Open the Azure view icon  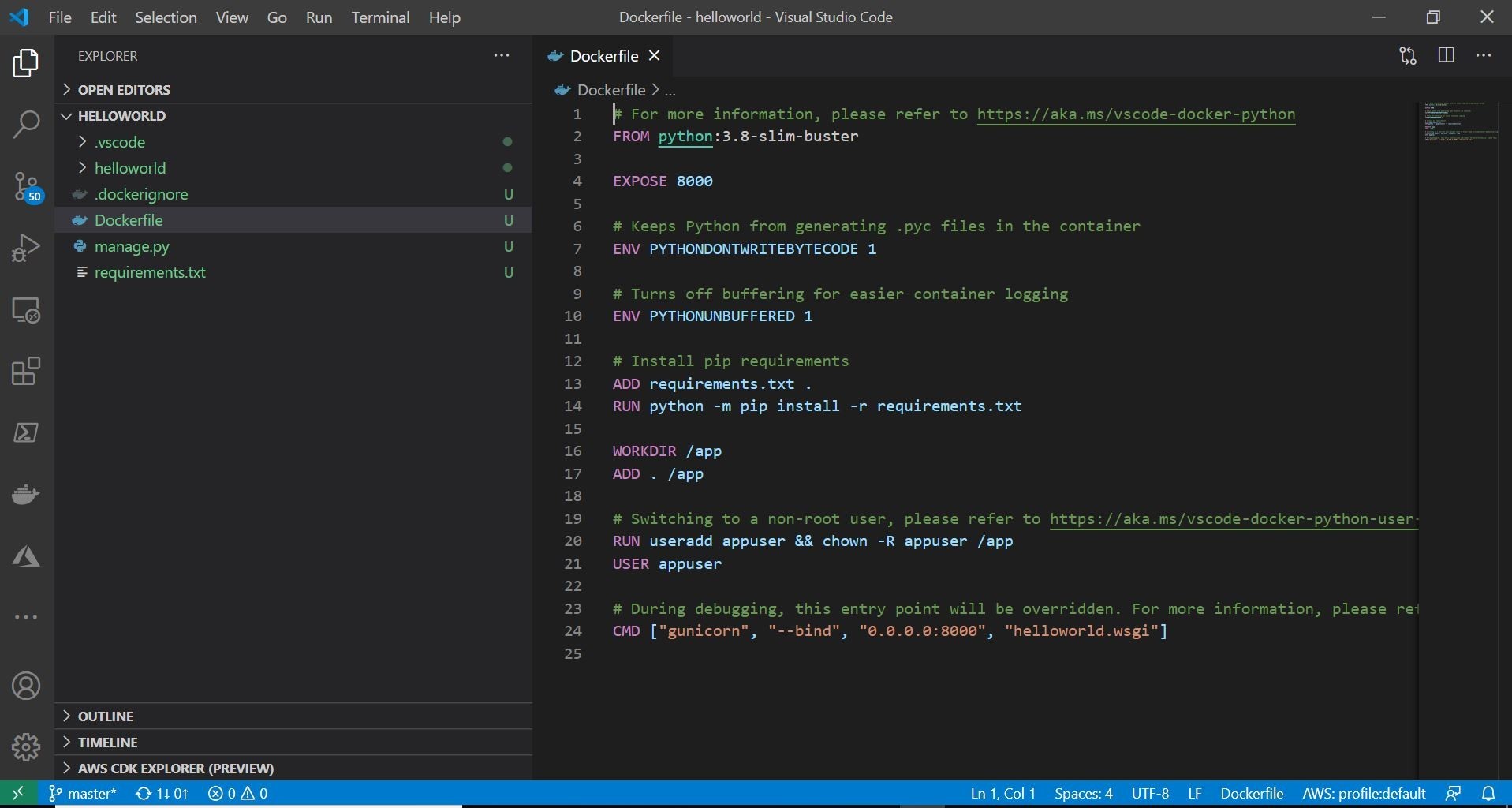point(26,556)
